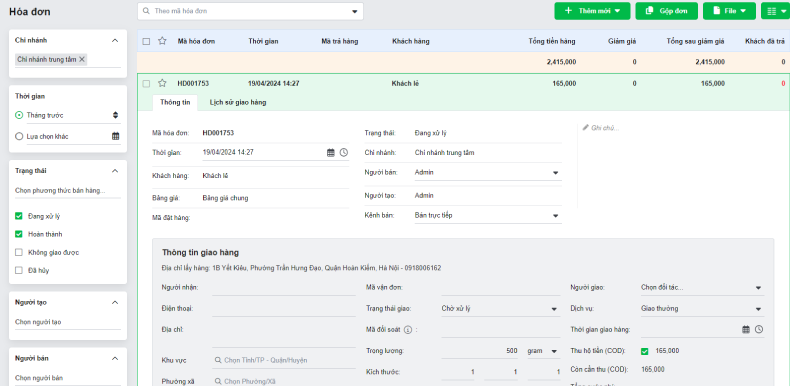Click the Chọn phương thức bán hàng field

coord(68,191)
